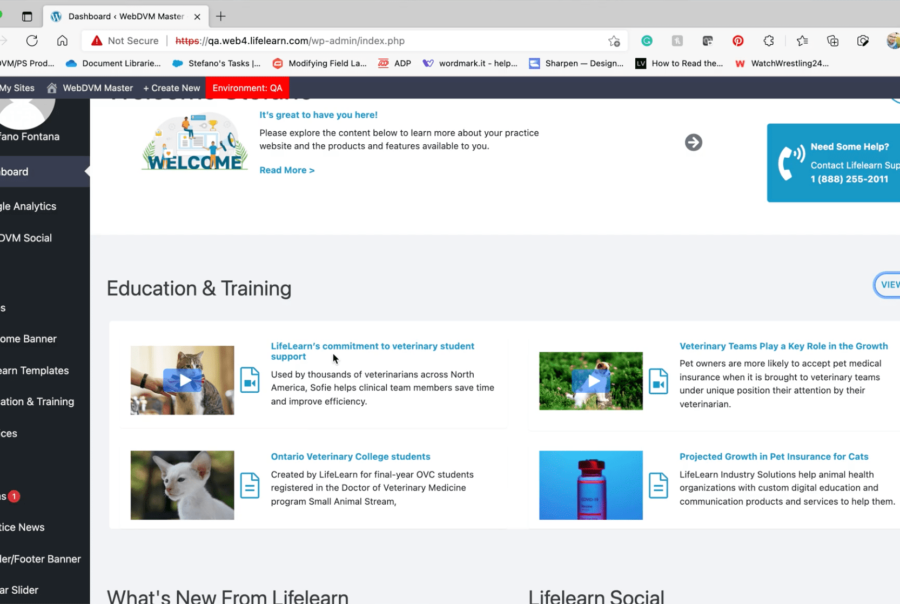Viewport: 900px width, 604px height.
Task: Open How to Read the... bookmark
Action: (x=680, y=63)
